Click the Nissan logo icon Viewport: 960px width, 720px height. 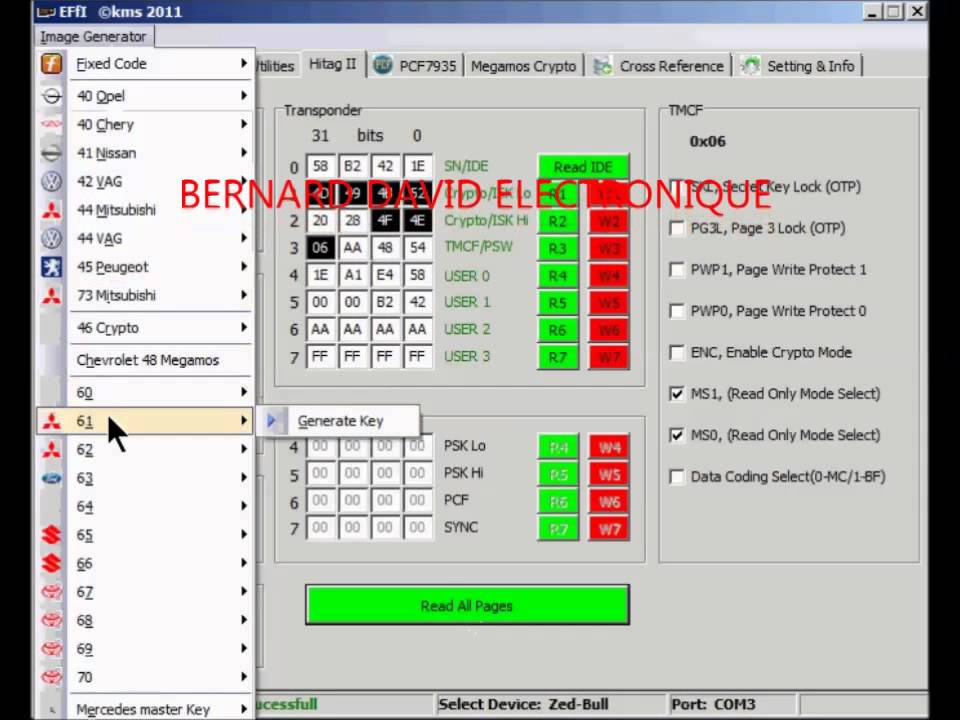[51, 153]
